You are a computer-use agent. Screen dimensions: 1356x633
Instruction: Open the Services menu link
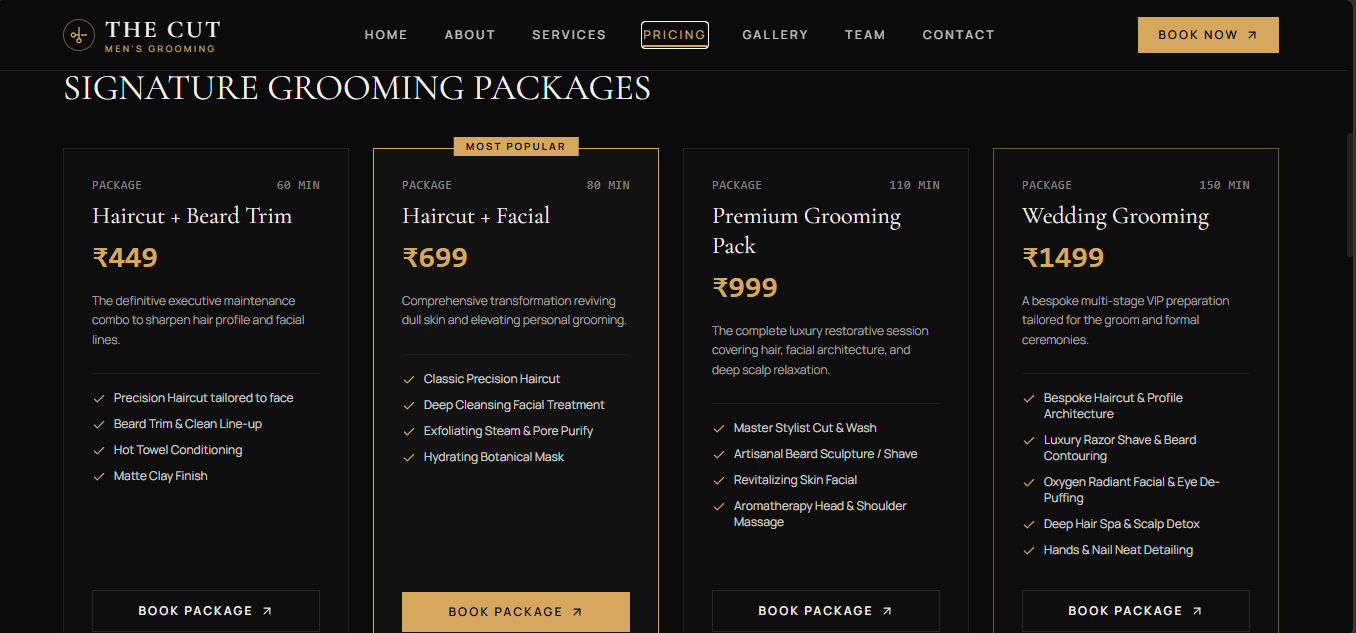(x=569, y=35)
